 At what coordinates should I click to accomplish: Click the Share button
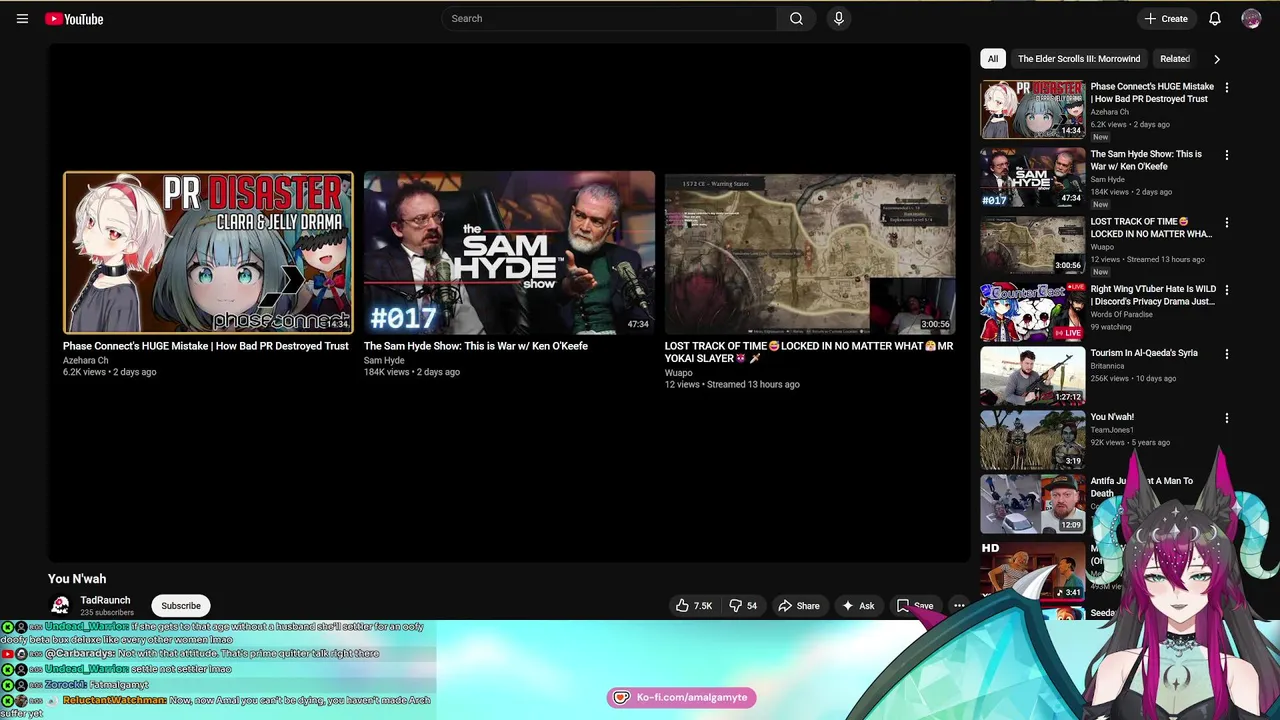799,605
